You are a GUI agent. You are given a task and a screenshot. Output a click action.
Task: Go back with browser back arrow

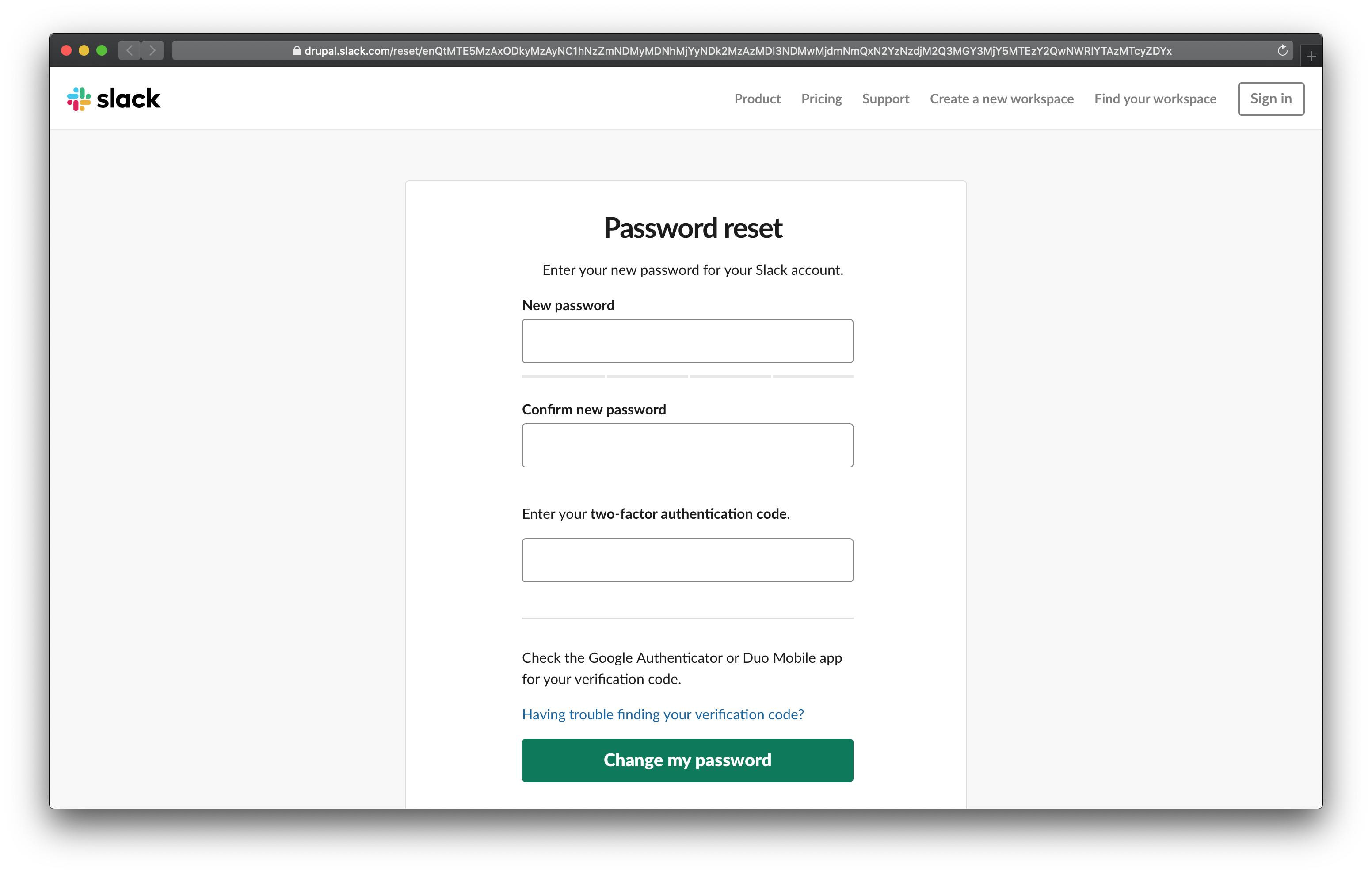[130, 51]
